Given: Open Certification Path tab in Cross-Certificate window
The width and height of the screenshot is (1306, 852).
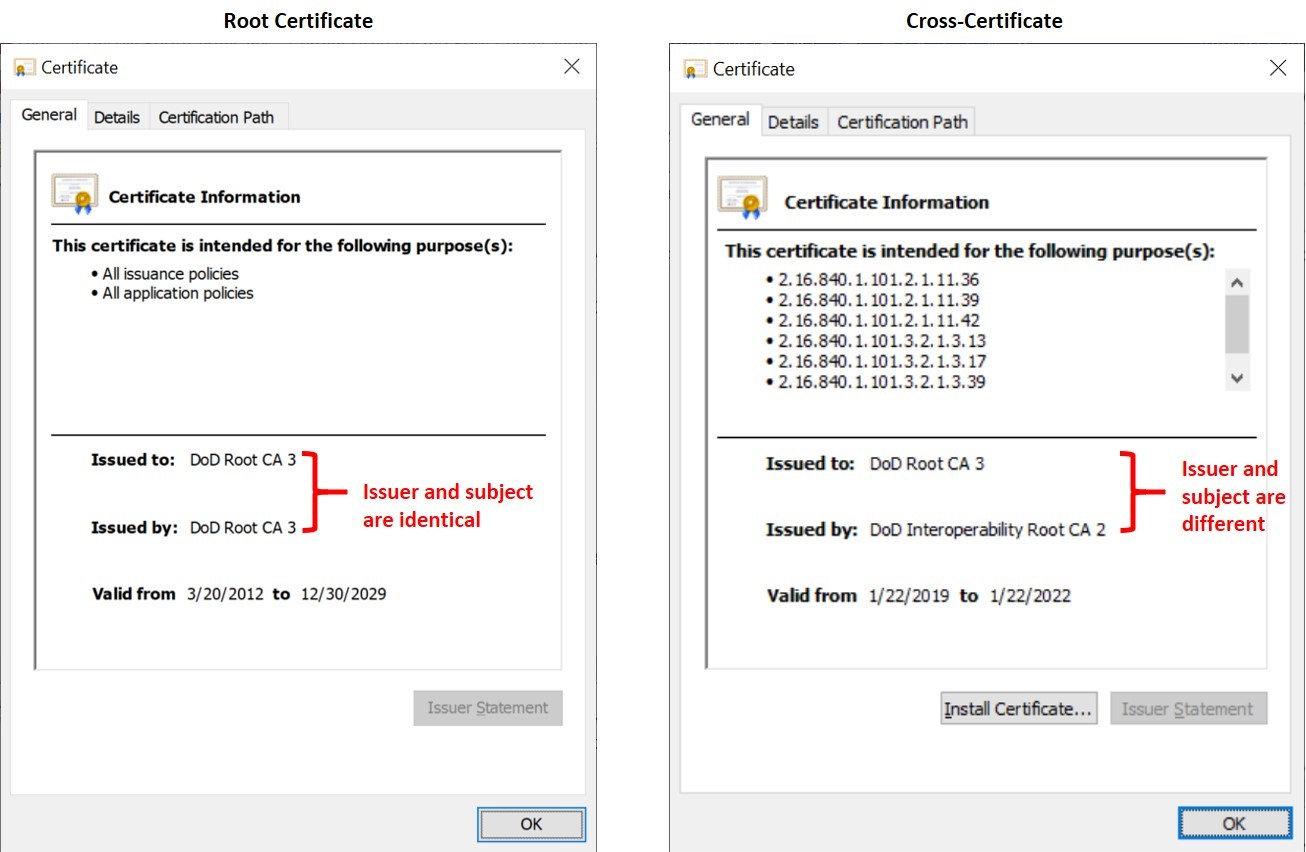Looking at the screenshot, I should coord(902,122).
